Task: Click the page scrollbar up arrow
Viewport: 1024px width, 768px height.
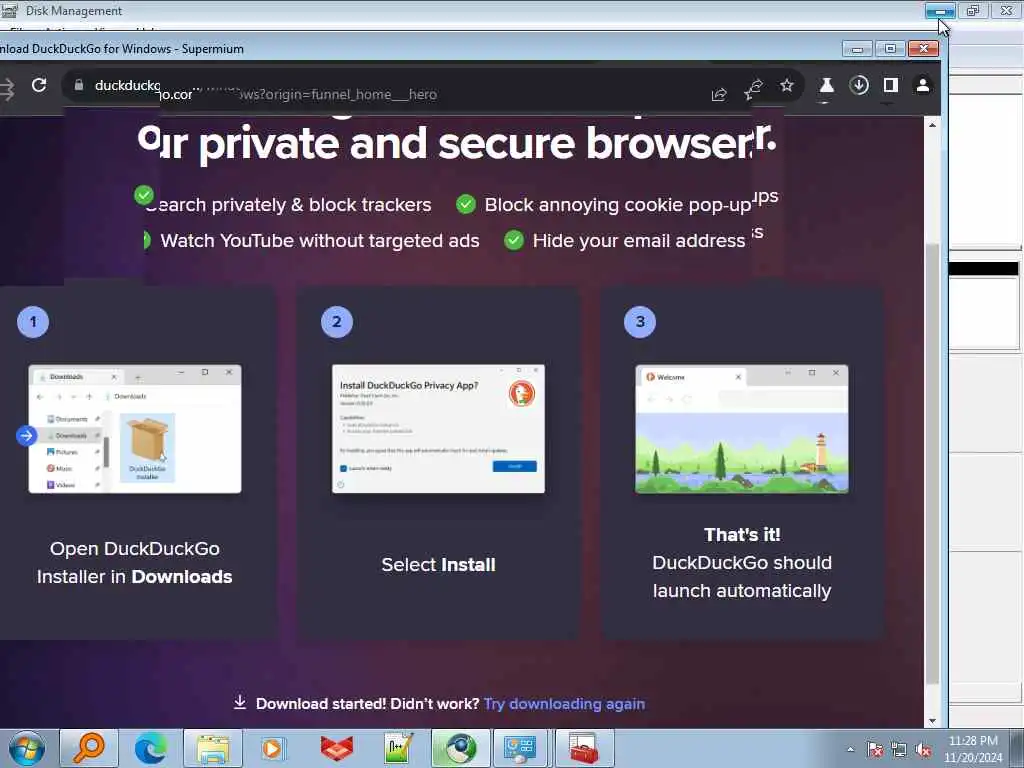Action: point(933,125)
